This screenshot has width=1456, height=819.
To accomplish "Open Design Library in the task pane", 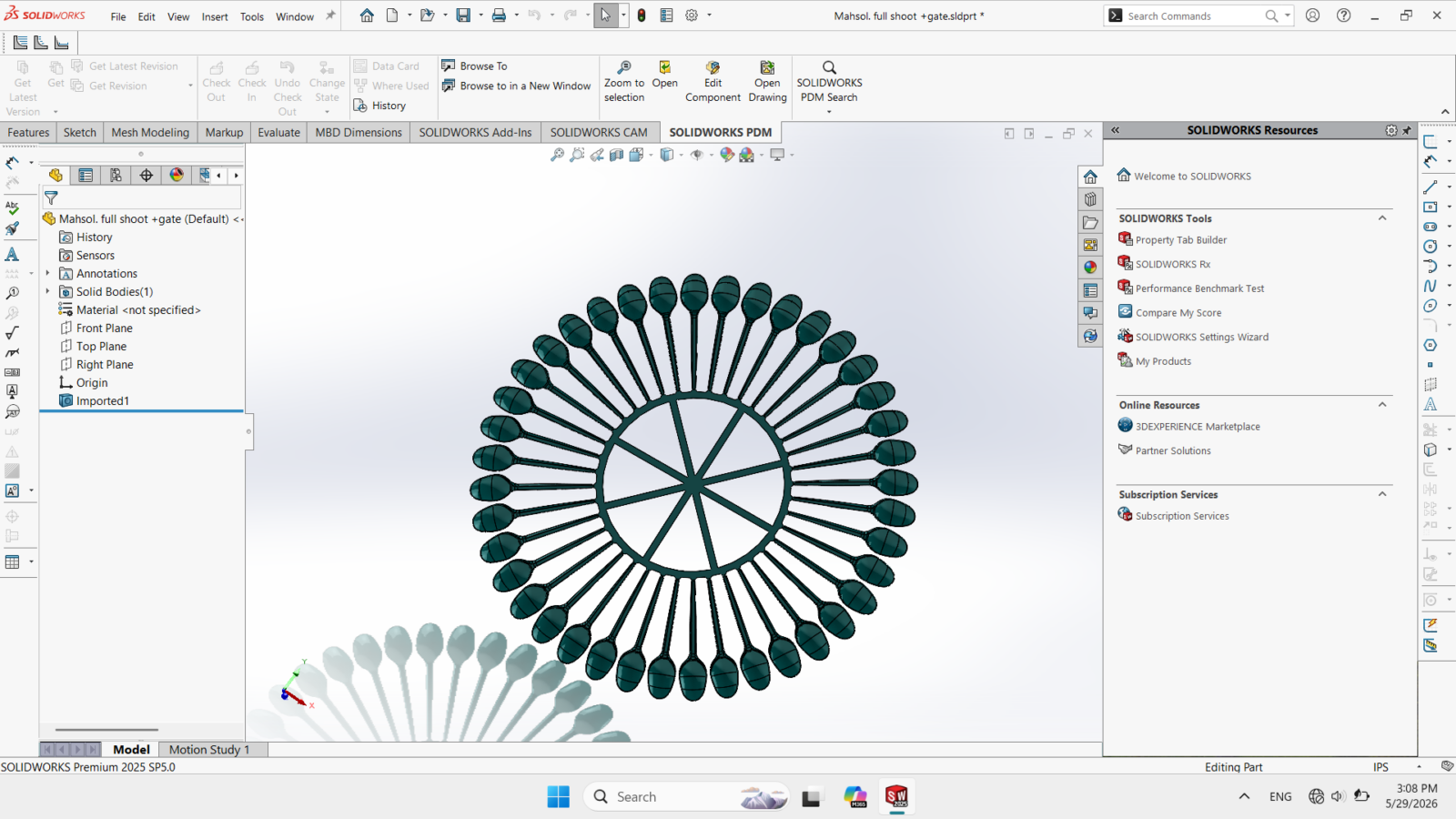I will click(x=1090, y=199).
